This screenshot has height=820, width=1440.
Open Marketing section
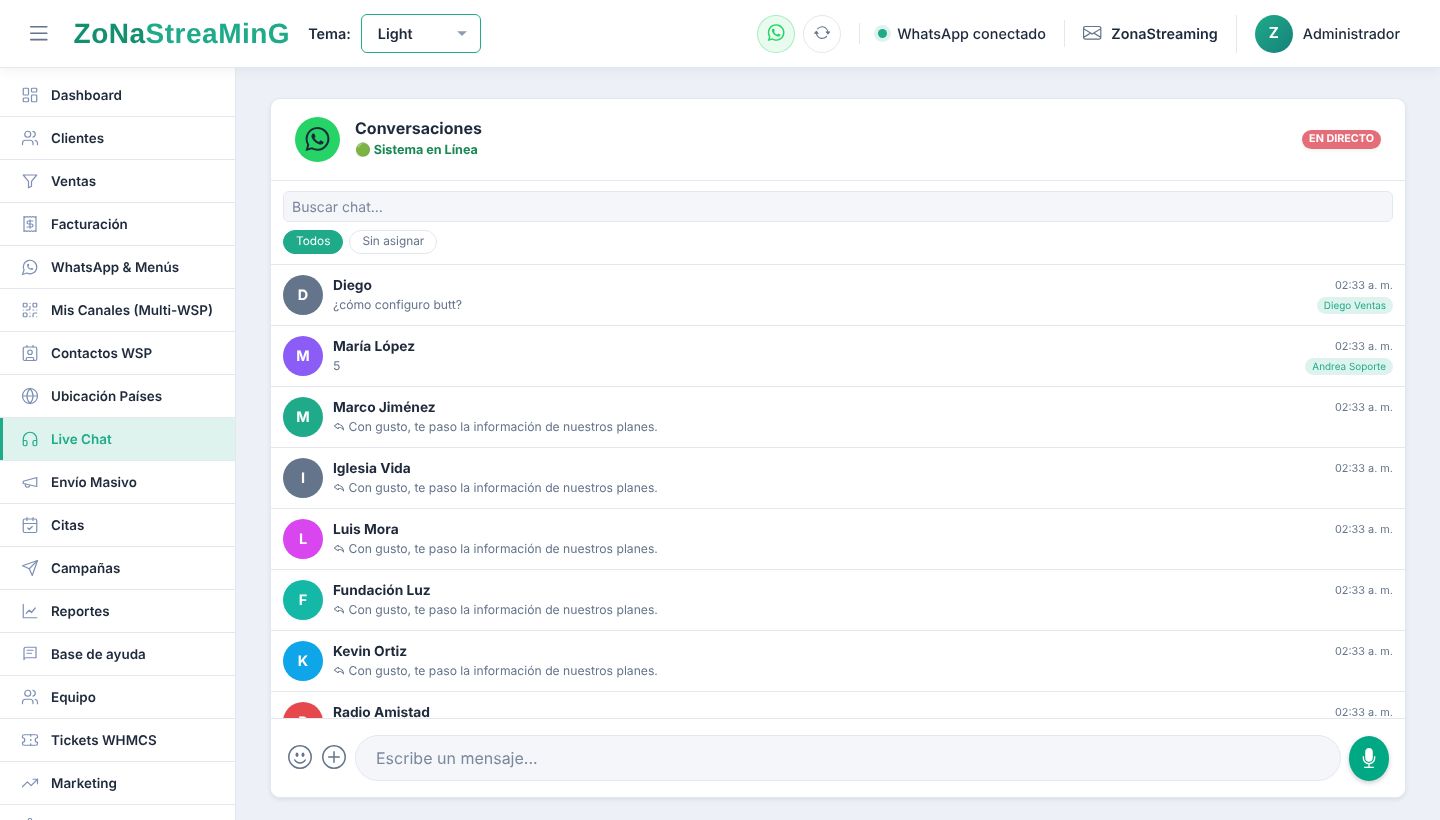click(118, 783)
